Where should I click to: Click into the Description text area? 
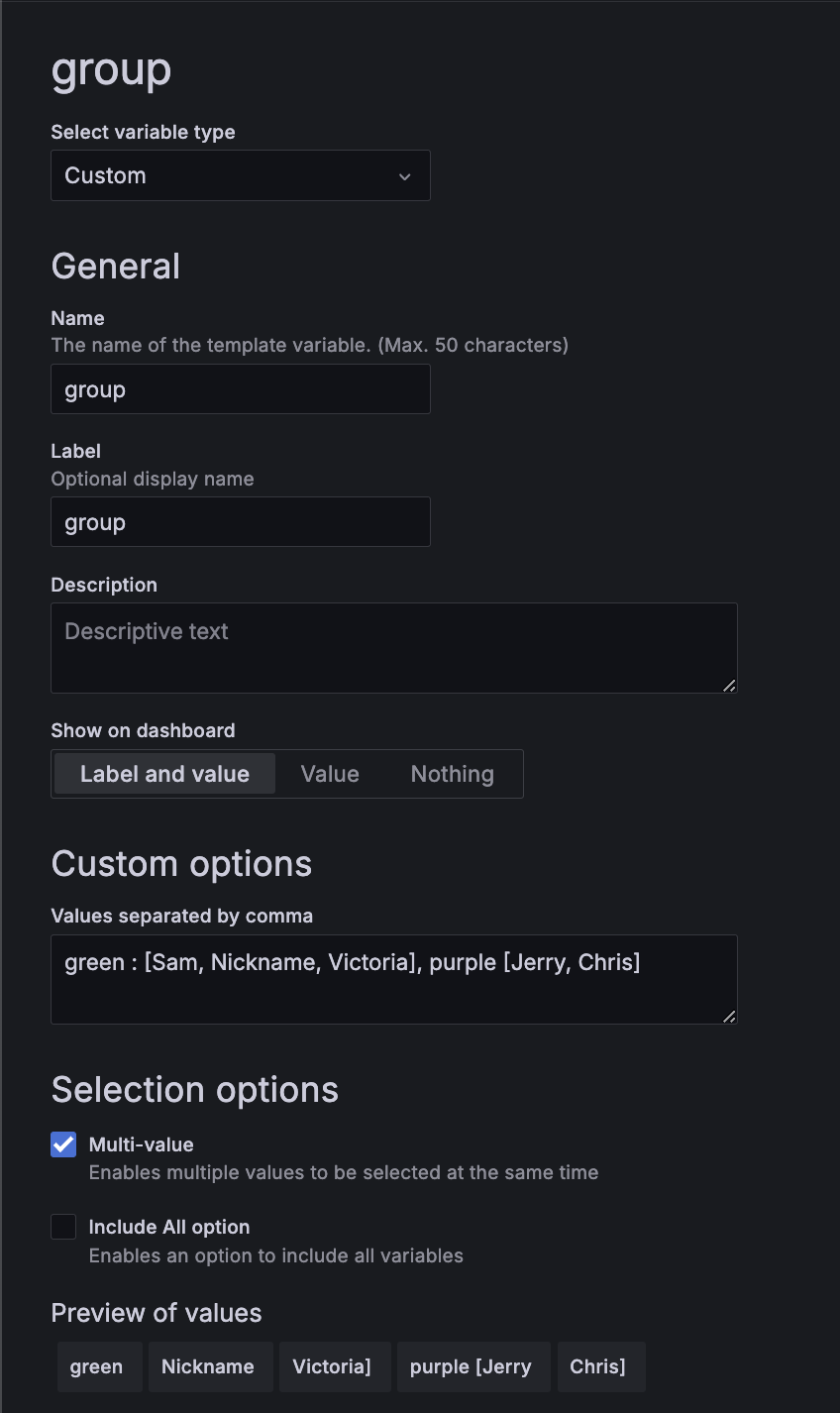(393, 647)
